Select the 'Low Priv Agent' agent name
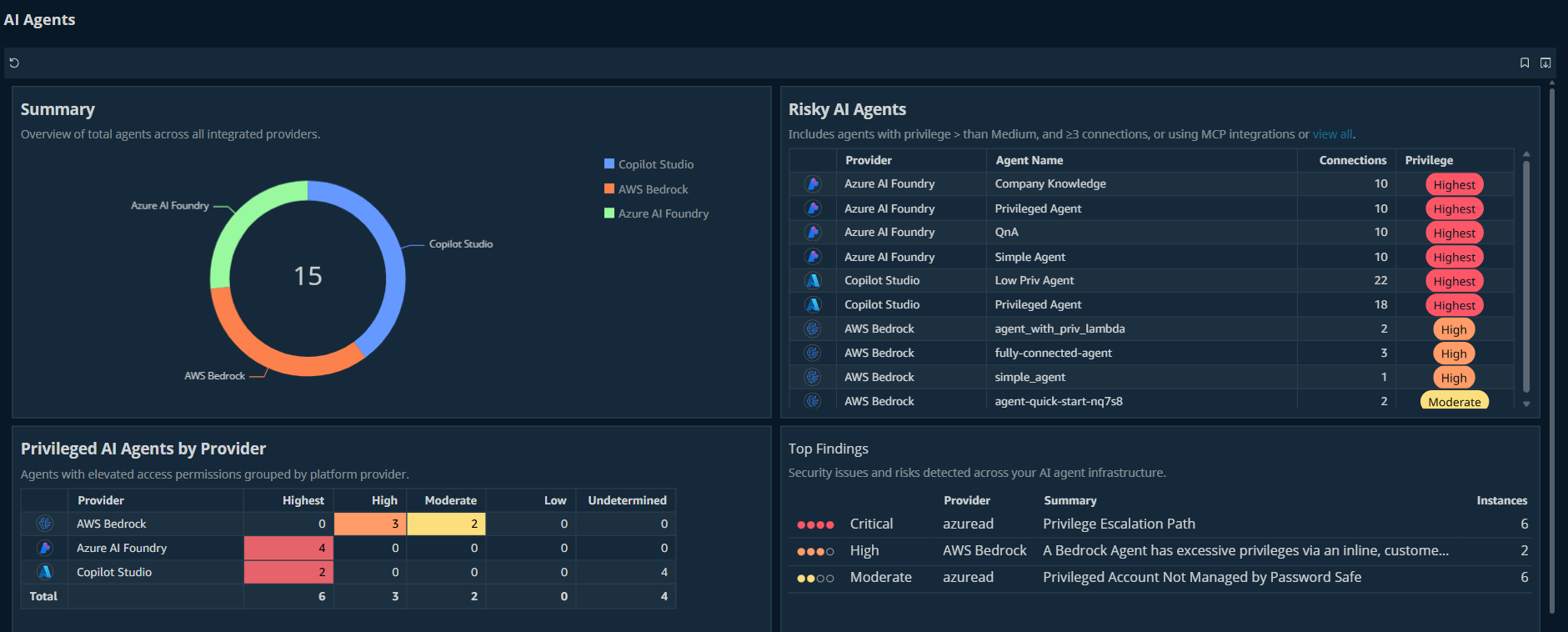This screenshot has width=1568, height=632. point(1034,280)
